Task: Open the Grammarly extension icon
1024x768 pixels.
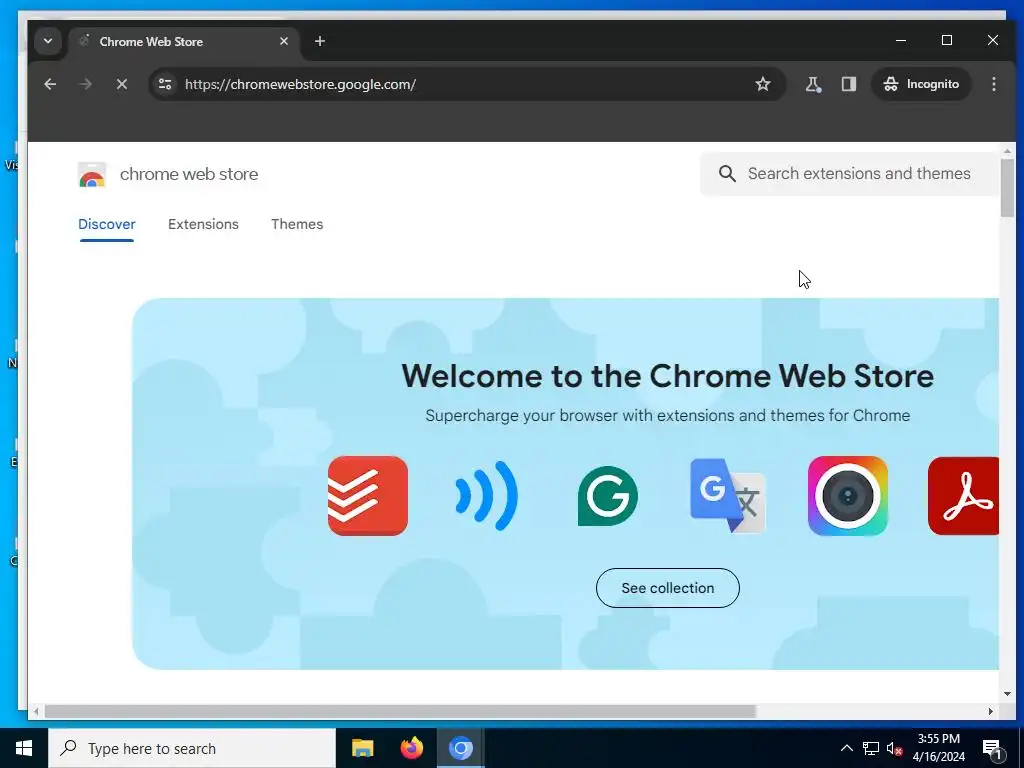Action: point(607,496)
